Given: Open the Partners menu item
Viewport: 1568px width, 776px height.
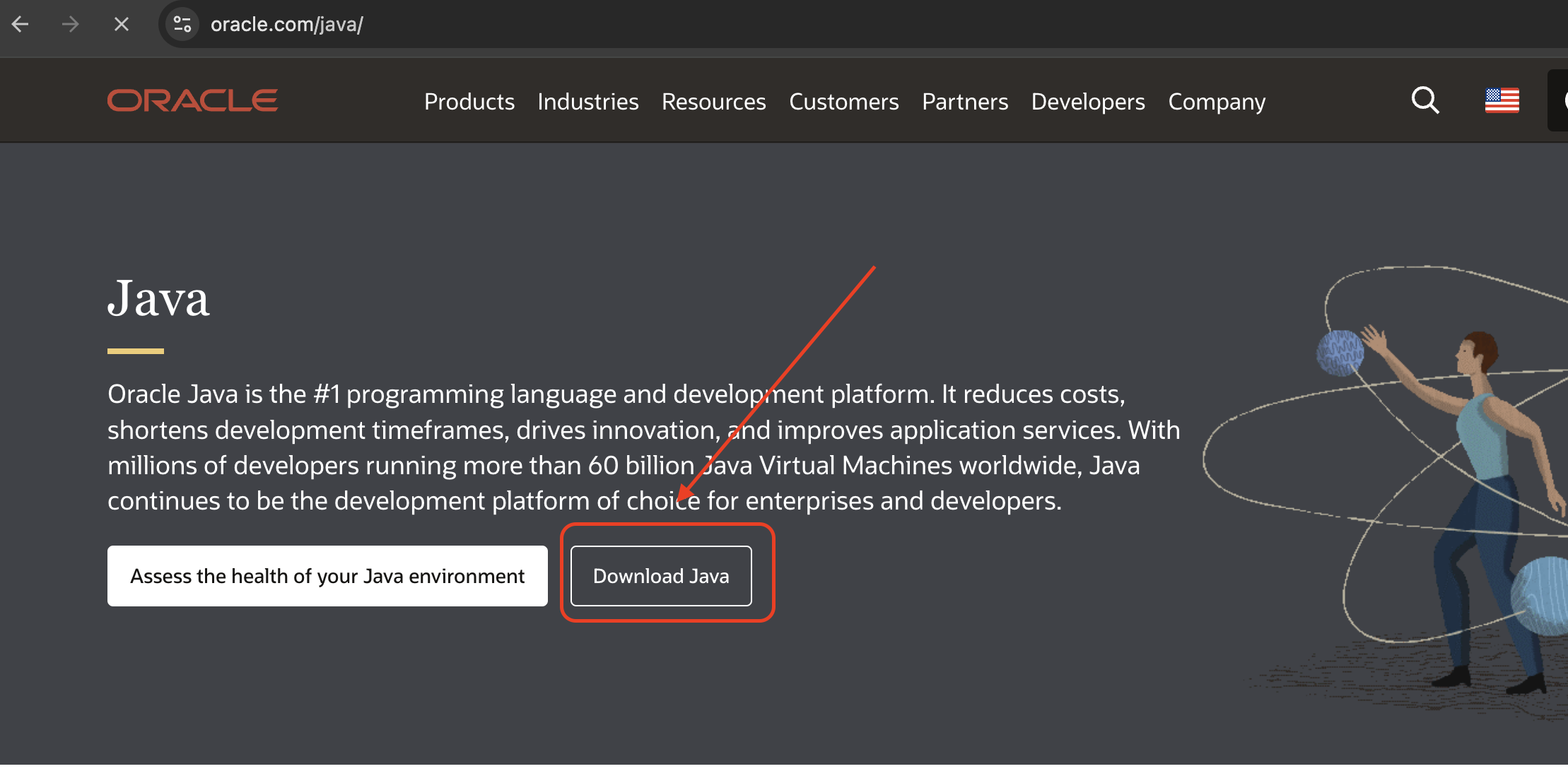Looking at the screenshot, I should (965, 102).
